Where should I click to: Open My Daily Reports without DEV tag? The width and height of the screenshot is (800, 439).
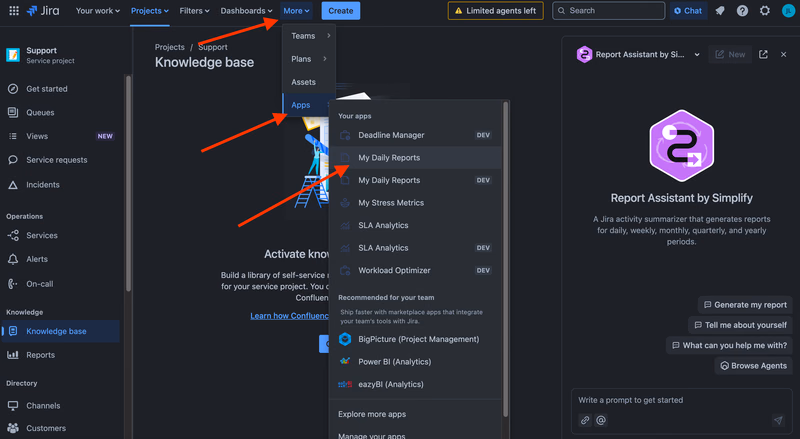coord(415,158)
